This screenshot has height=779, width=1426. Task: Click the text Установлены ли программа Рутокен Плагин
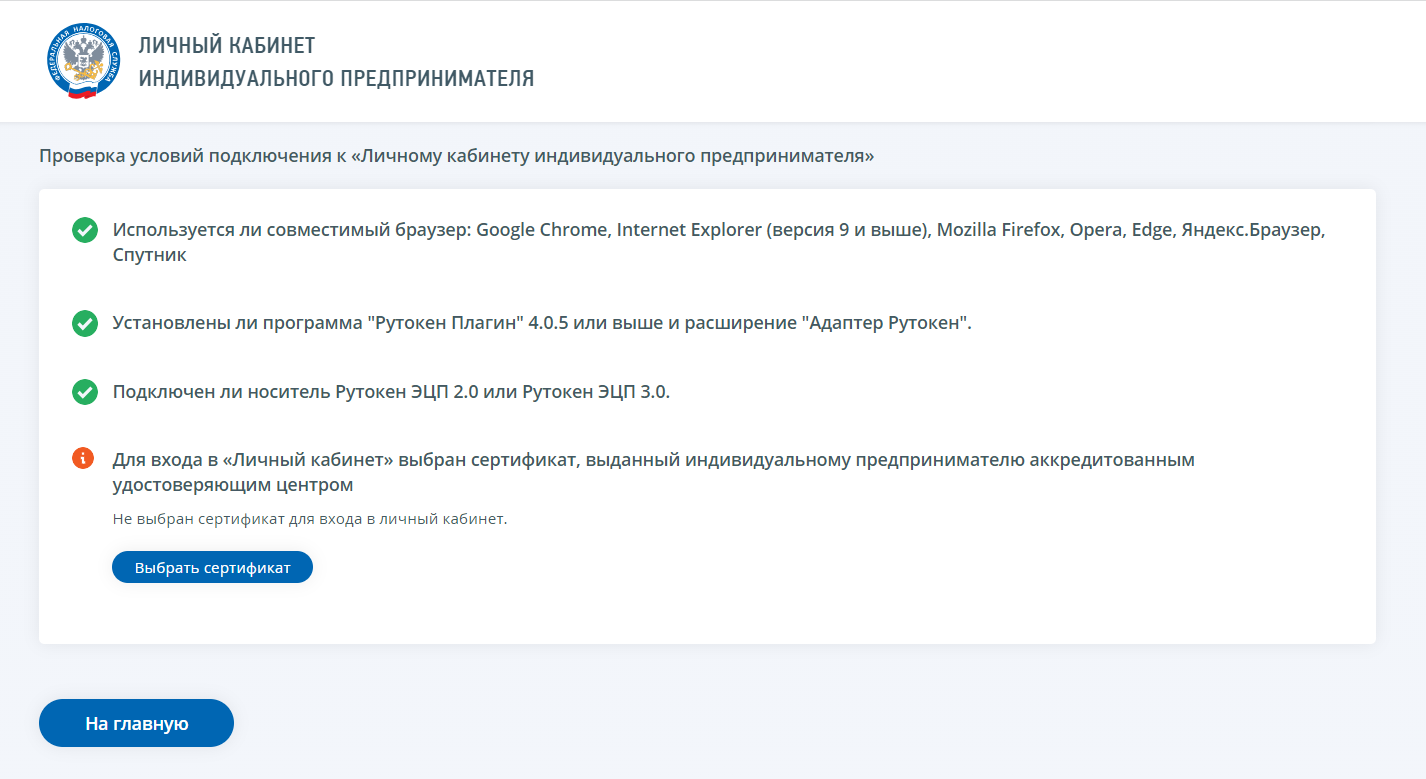point(542,323)
